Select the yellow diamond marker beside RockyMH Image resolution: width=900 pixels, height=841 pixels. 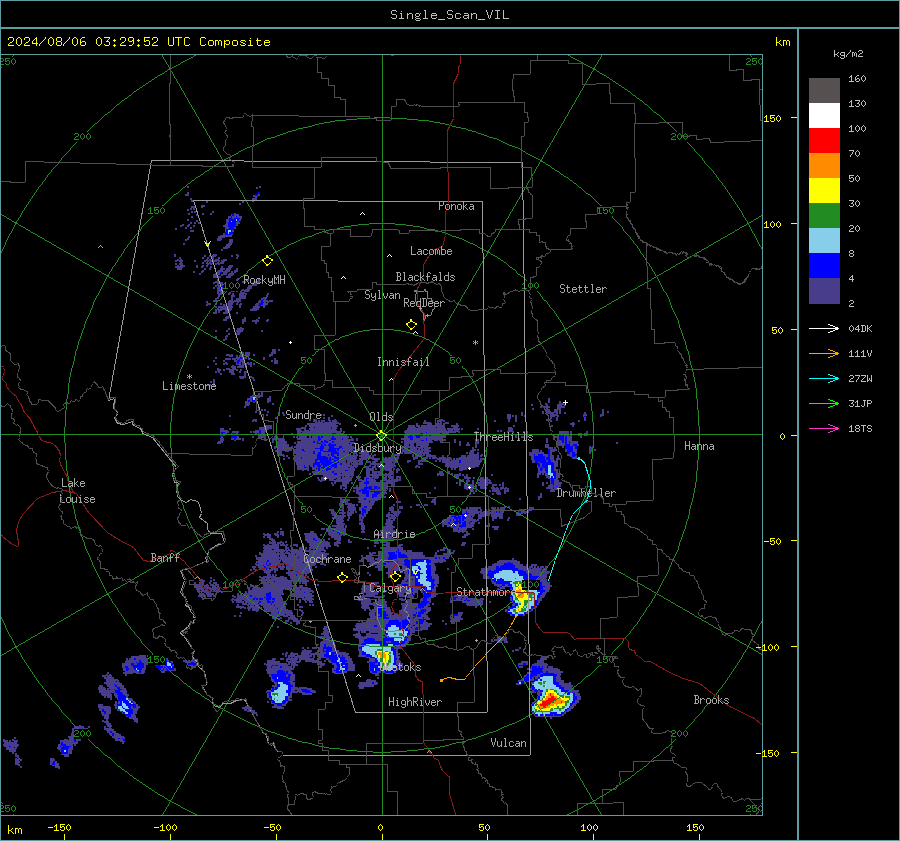267,261
